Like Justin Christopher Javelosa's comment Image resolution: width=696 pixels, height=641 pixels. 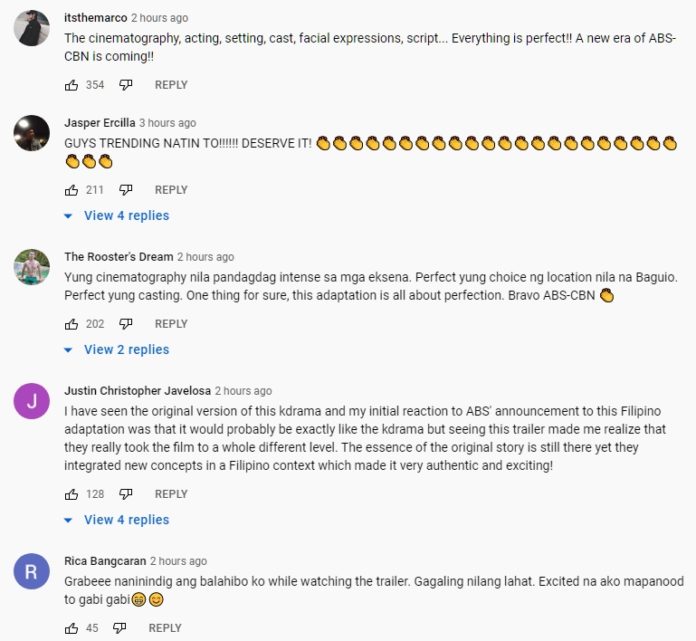point(71,494)
